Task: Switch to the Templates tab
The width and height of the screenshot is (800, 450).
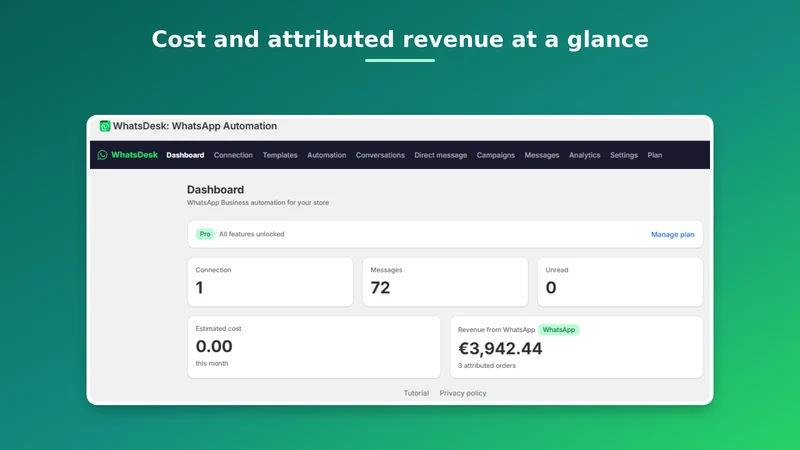Action: (280, 155)
